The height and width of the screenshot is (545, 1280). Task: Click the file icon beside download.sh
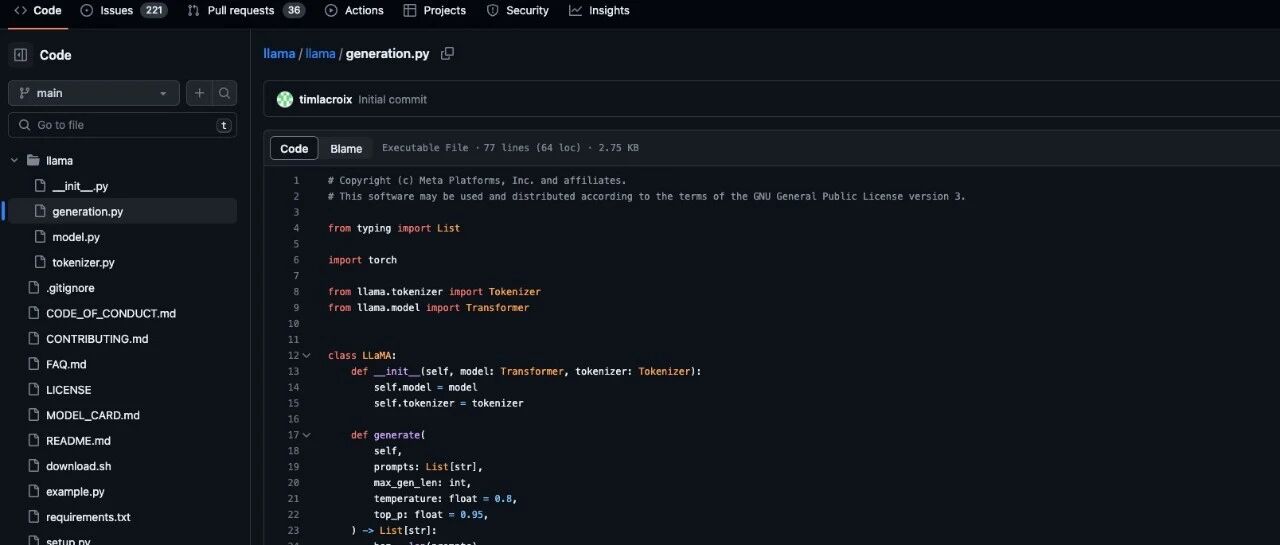(33, 466)
